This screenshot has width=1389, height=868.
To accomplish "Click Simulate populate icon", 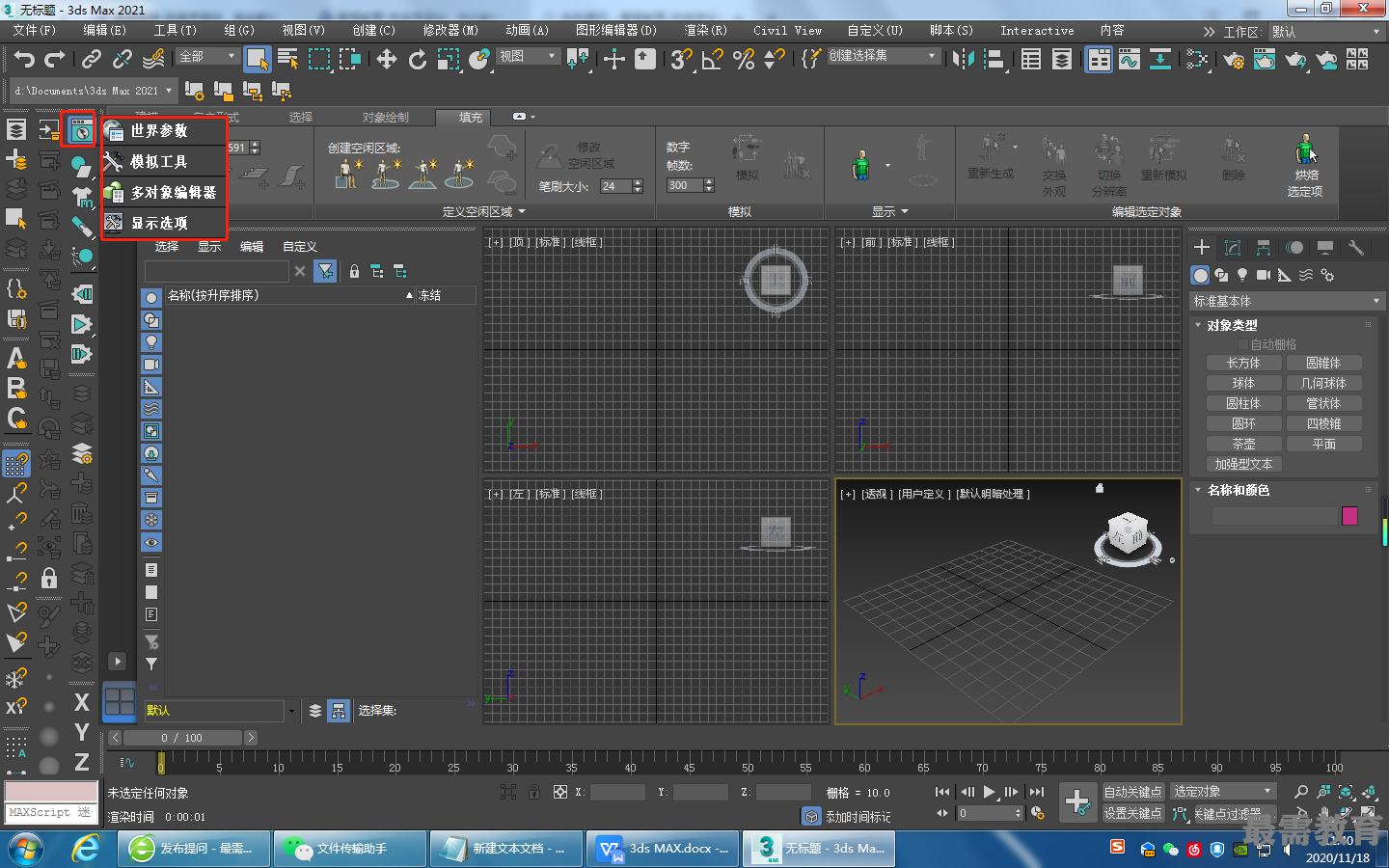I will [x=747, y=157].
